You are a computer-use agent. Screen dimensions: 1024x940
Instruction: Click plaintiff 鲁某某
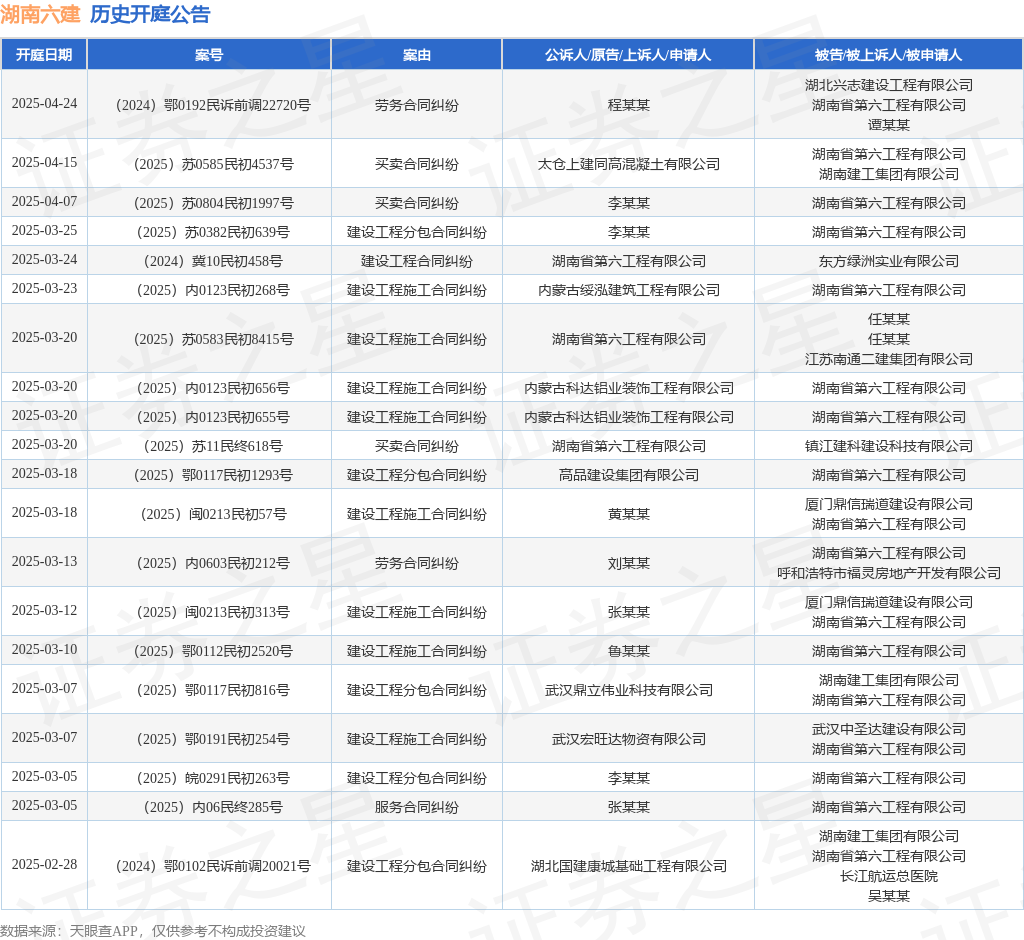point(628,651)
